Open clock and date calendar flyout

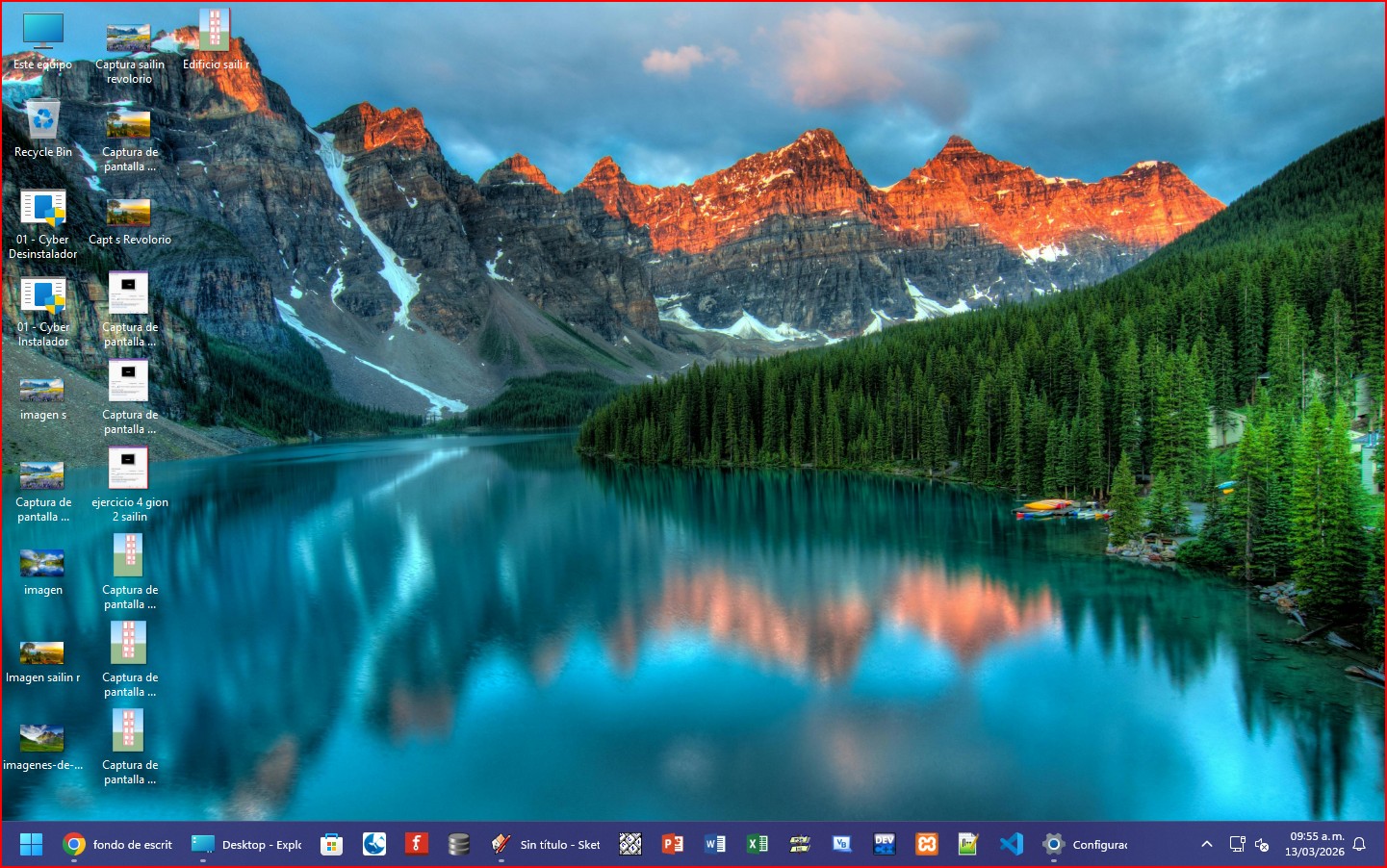tap(1316, 844)
